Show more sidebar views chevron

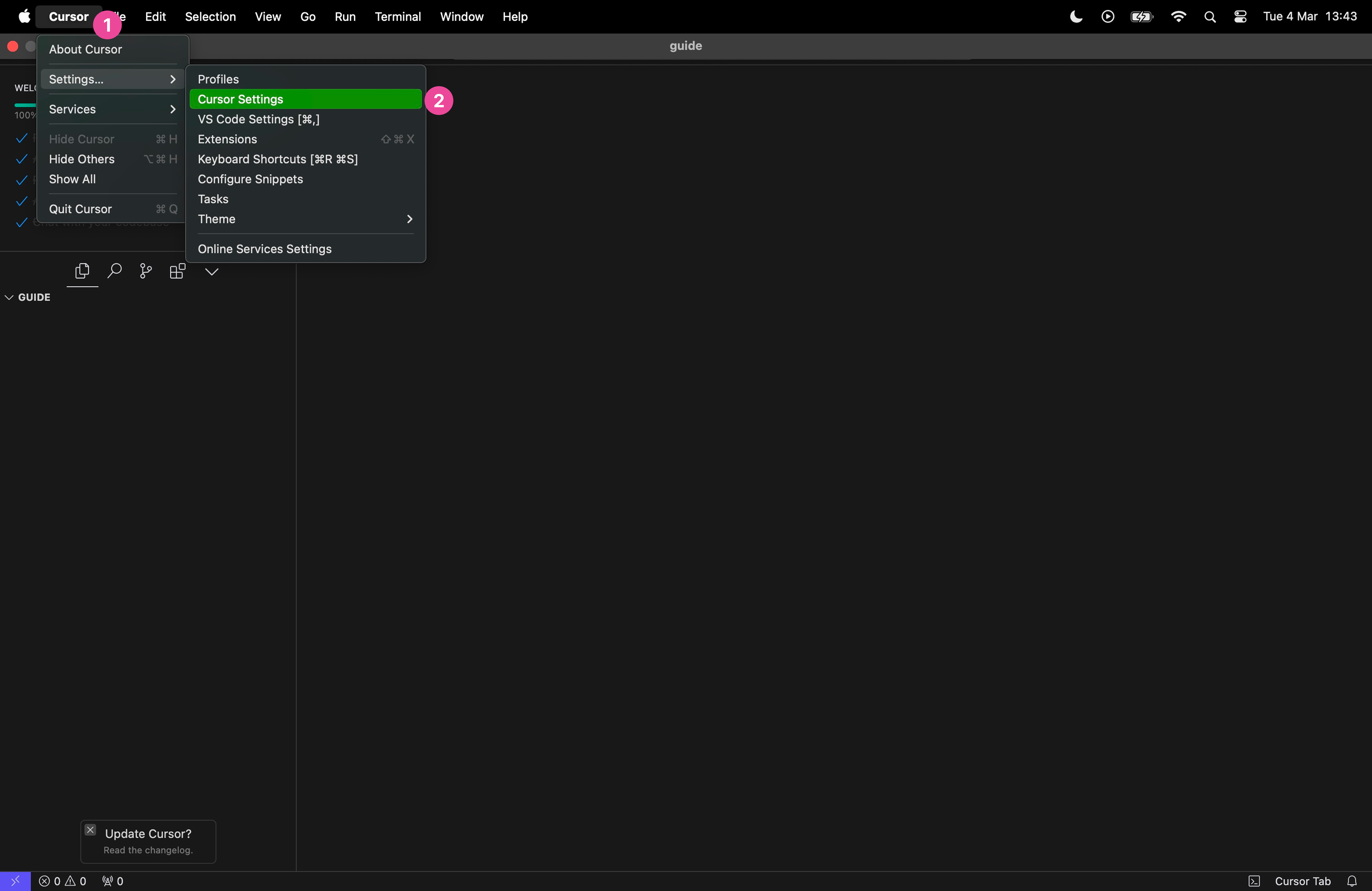(212, 271)
